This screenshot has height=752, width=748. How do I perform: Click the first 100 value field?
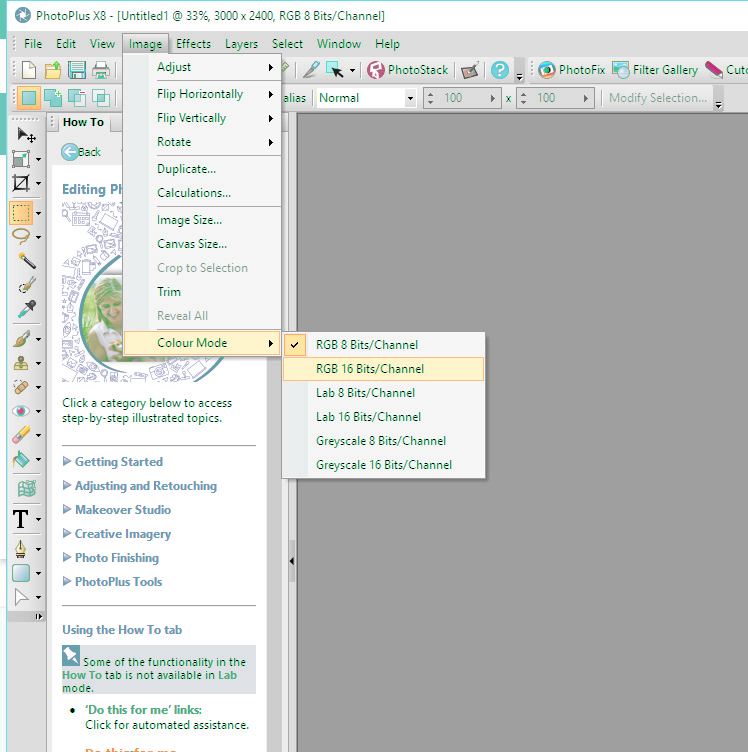click(462, 98)
